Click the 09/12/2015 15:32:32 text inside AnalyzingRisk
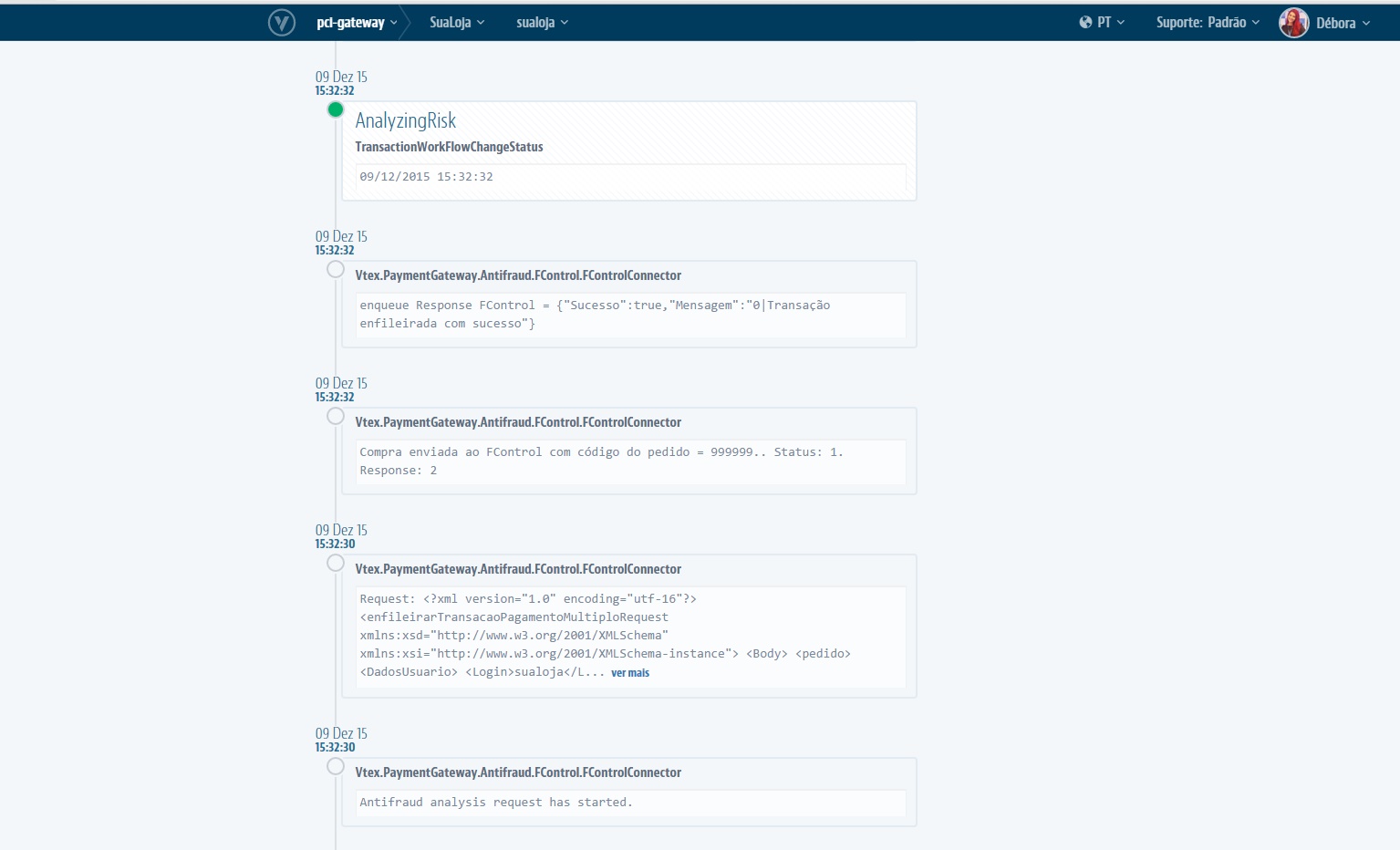 tap(426, 177)
